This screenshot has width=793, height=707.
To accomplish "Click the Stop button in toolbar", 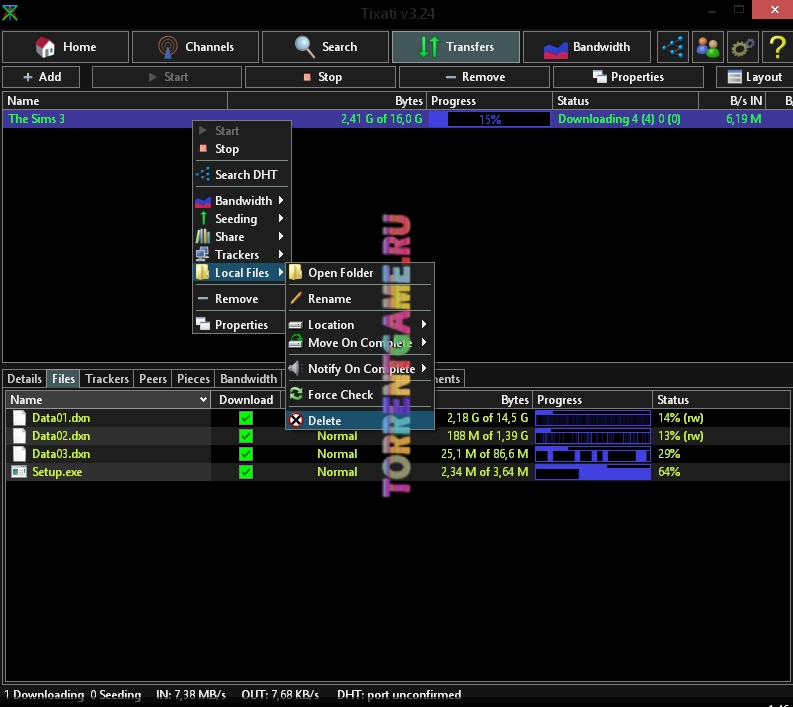I will (x=321, y=77).
